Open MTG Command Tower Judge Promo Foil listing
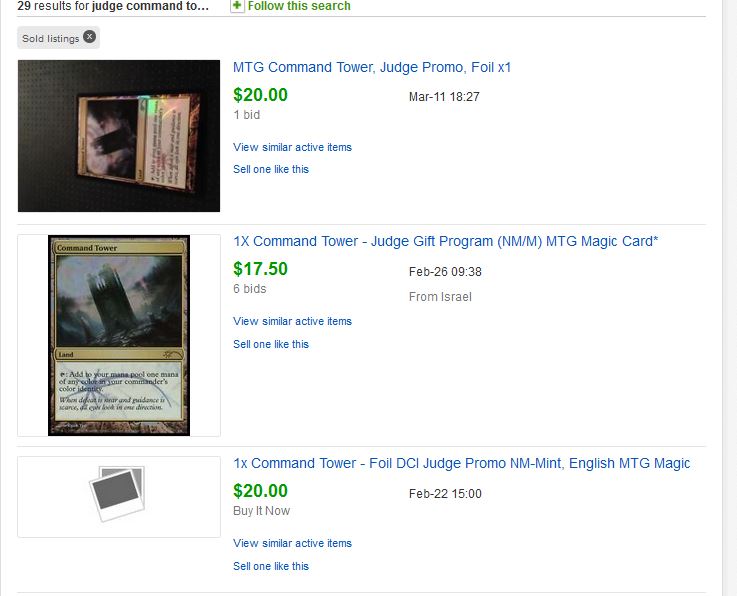Viewport: 737px width, 596px height. [x=372, y=67]
